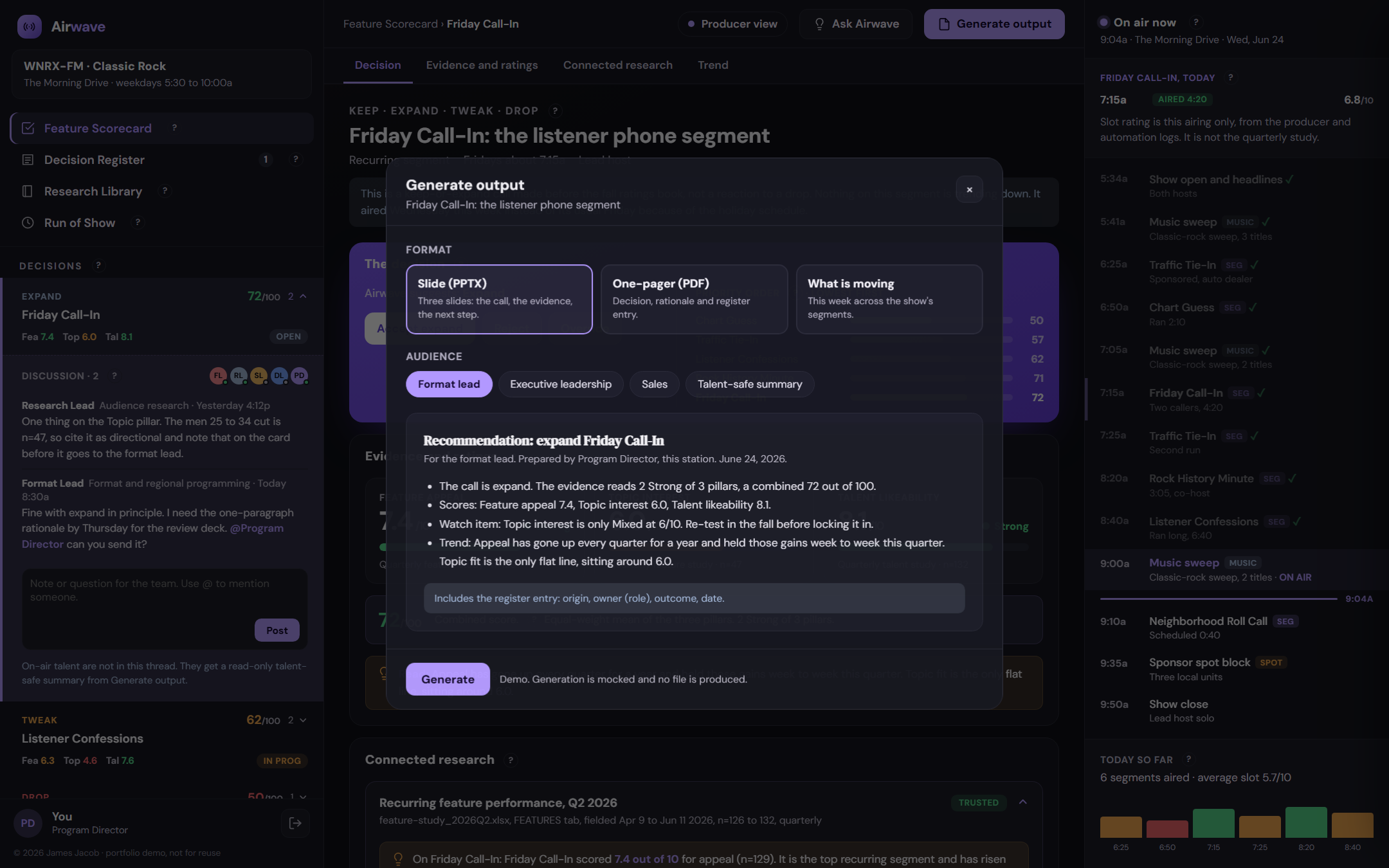Screen dimensions: 1389x868
Task: Click the Connected research help icon
Action: tap(511, 760)
